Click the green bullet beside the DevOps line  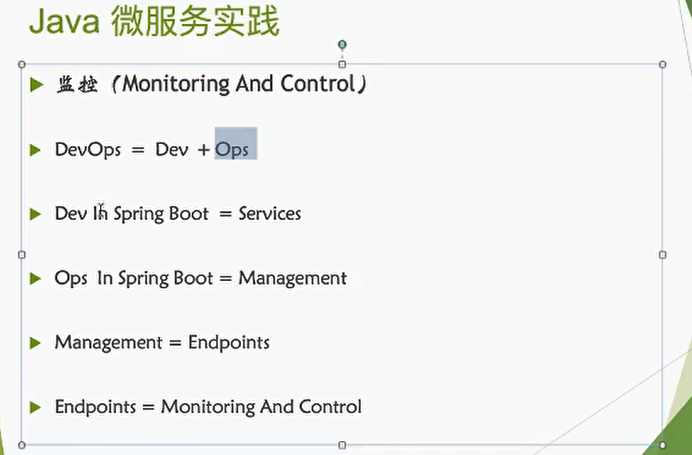35,150
